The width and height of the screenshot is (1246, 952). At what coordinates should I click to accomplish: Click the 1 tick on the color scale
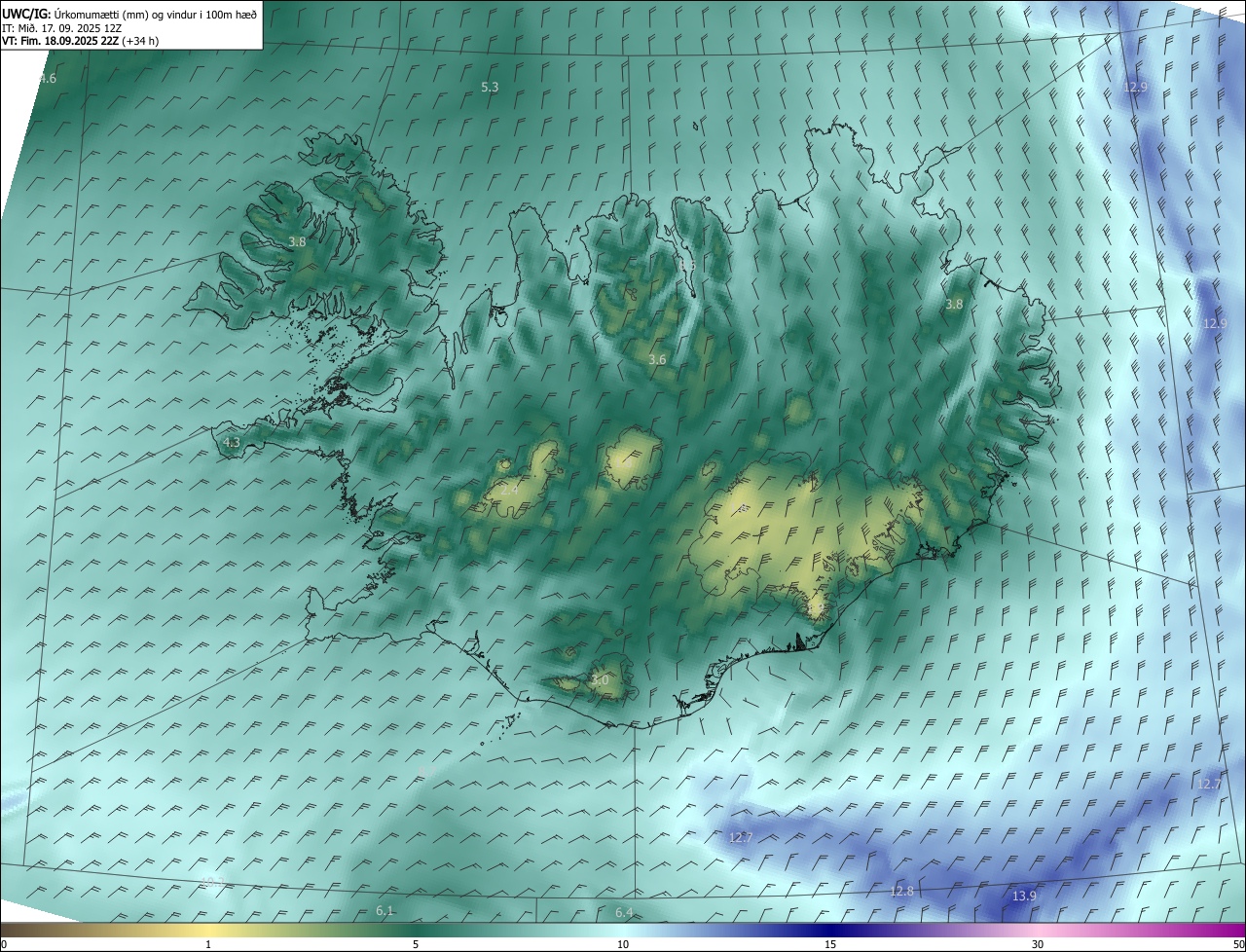point(208,944)
